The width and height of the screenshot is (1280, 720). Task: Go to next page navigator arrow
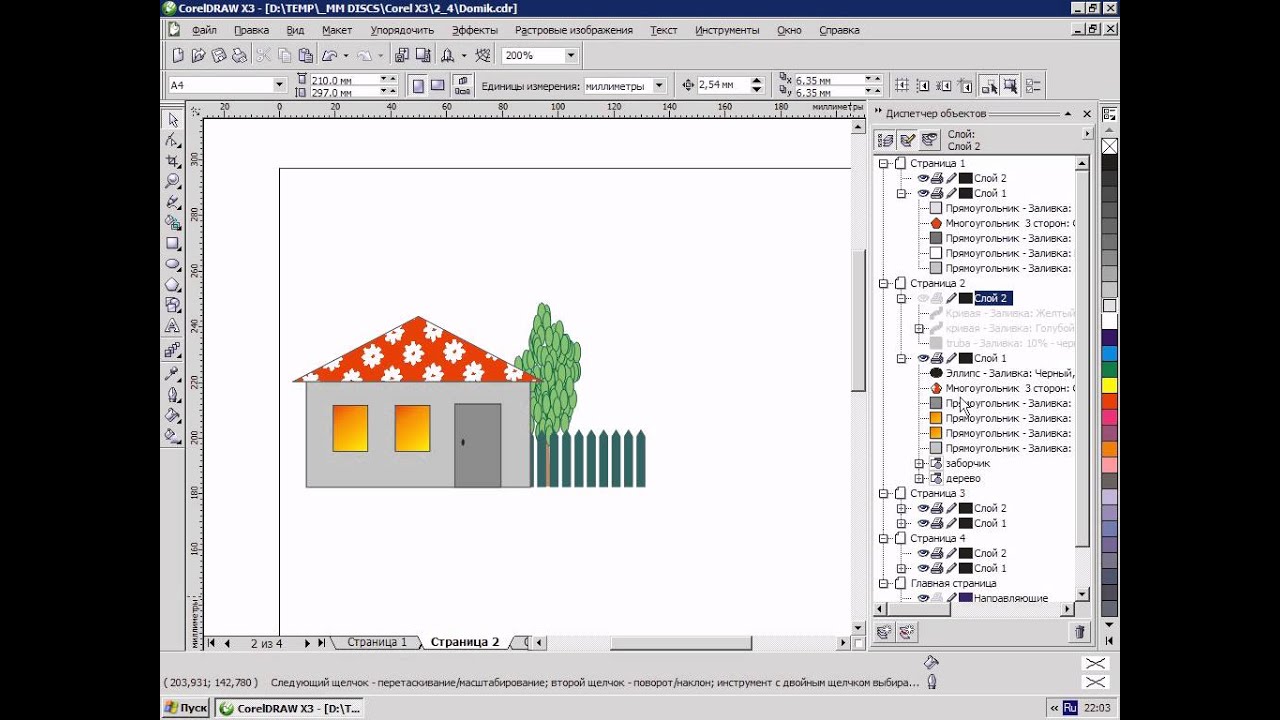[308, 643]
